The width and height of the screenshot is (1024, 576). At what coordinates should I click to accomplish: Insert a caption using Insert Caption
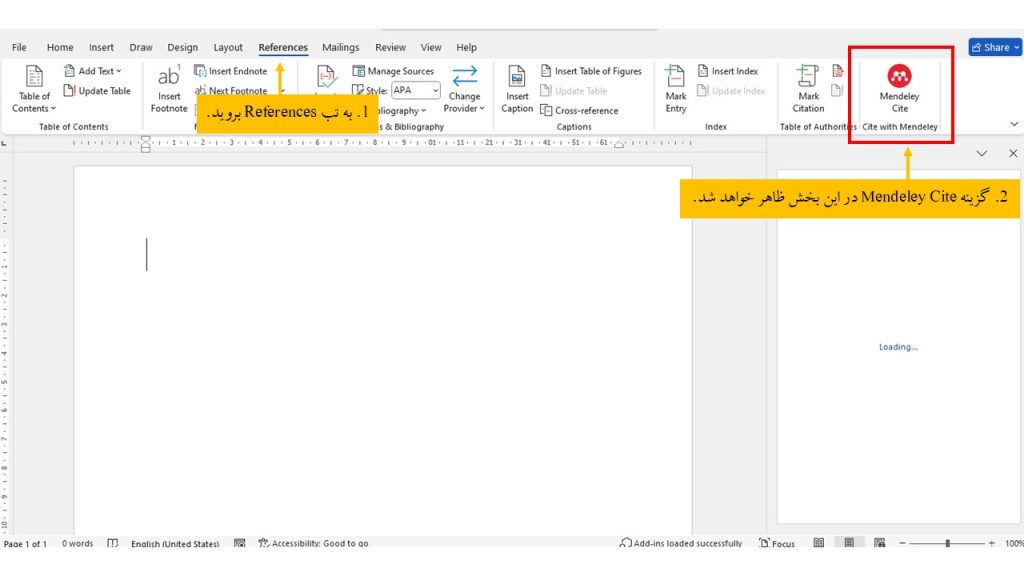(516, 90)
